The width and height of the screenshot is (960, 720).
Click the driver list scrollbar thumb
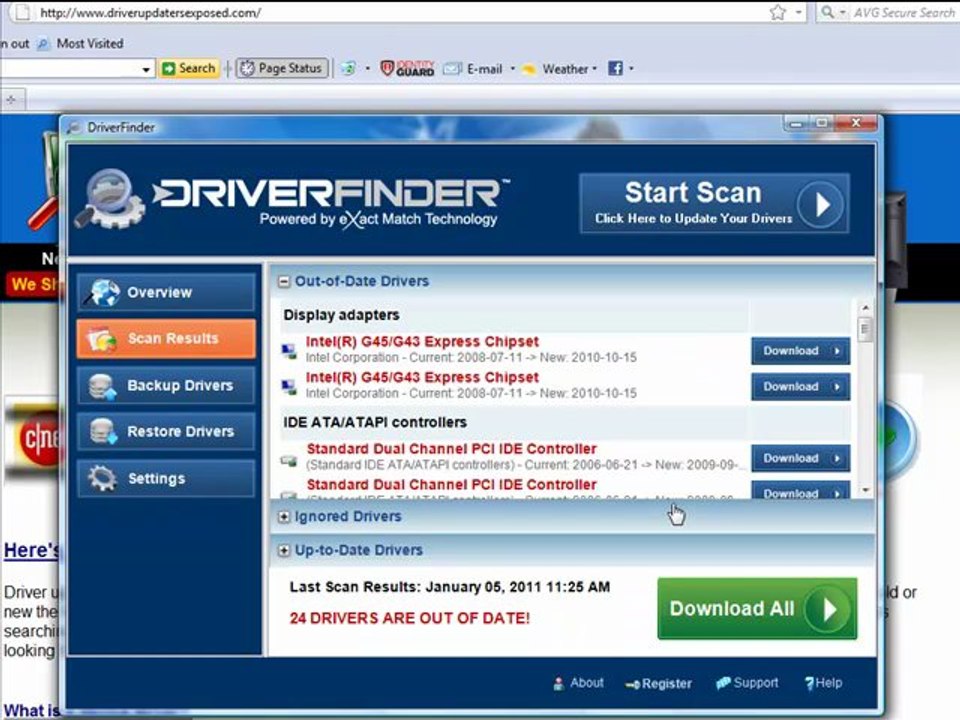[864, 329]
